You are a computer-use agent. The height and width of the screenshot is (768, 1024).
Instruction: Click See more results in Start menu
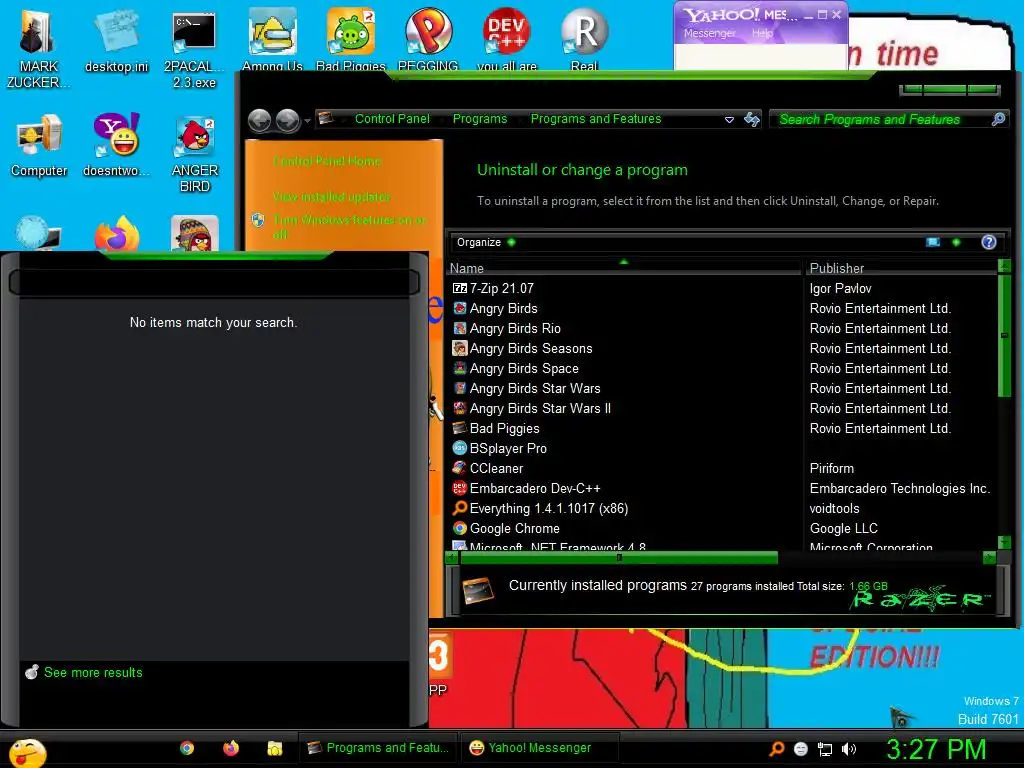(x=93, y=672)
